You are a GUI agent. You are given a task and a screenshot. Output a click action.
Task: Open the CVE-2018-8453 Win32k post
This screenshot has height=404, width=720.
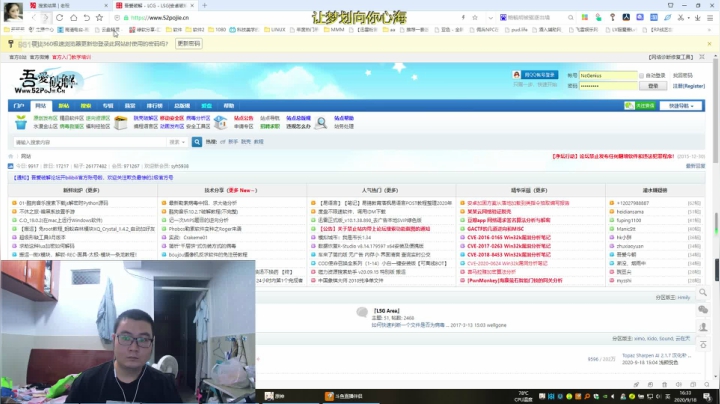509,255
